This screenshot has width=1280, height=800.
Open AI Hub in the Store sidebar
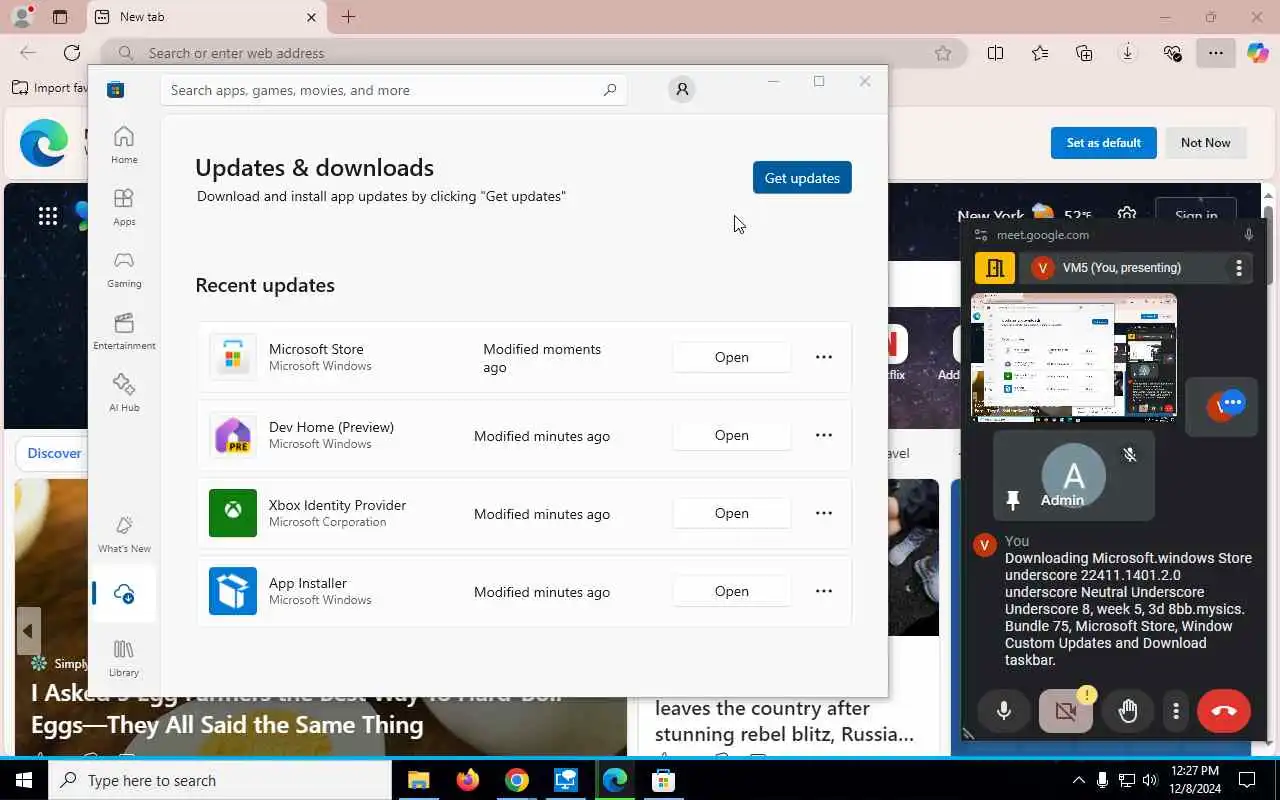[124, 393]
